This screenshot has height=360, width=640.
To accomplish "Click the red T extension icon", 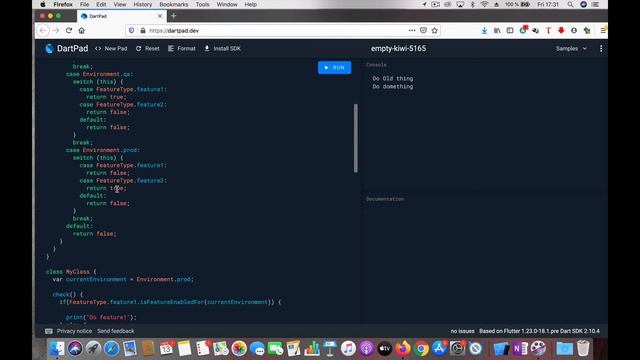I will [x=548, y=31].
